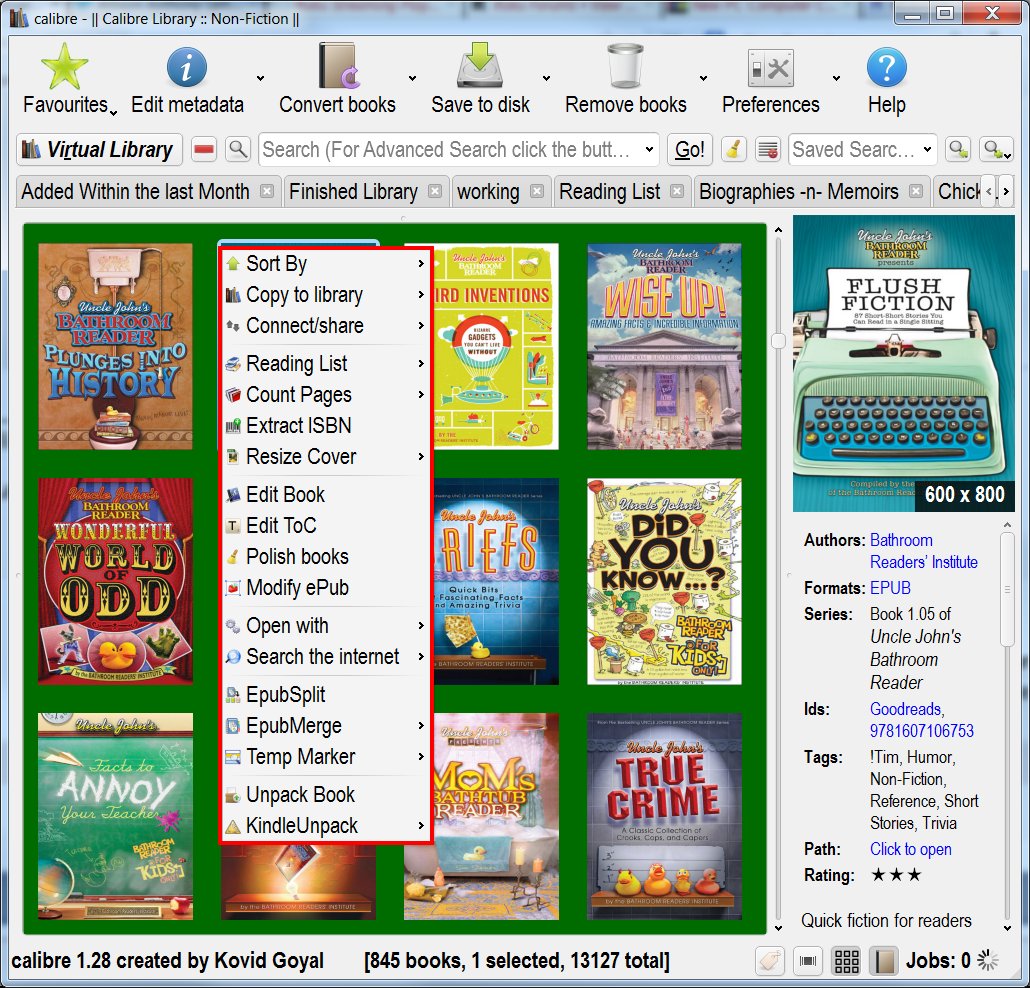Choose EpubSplit from context menu
1030x988 pixels.
326,695
